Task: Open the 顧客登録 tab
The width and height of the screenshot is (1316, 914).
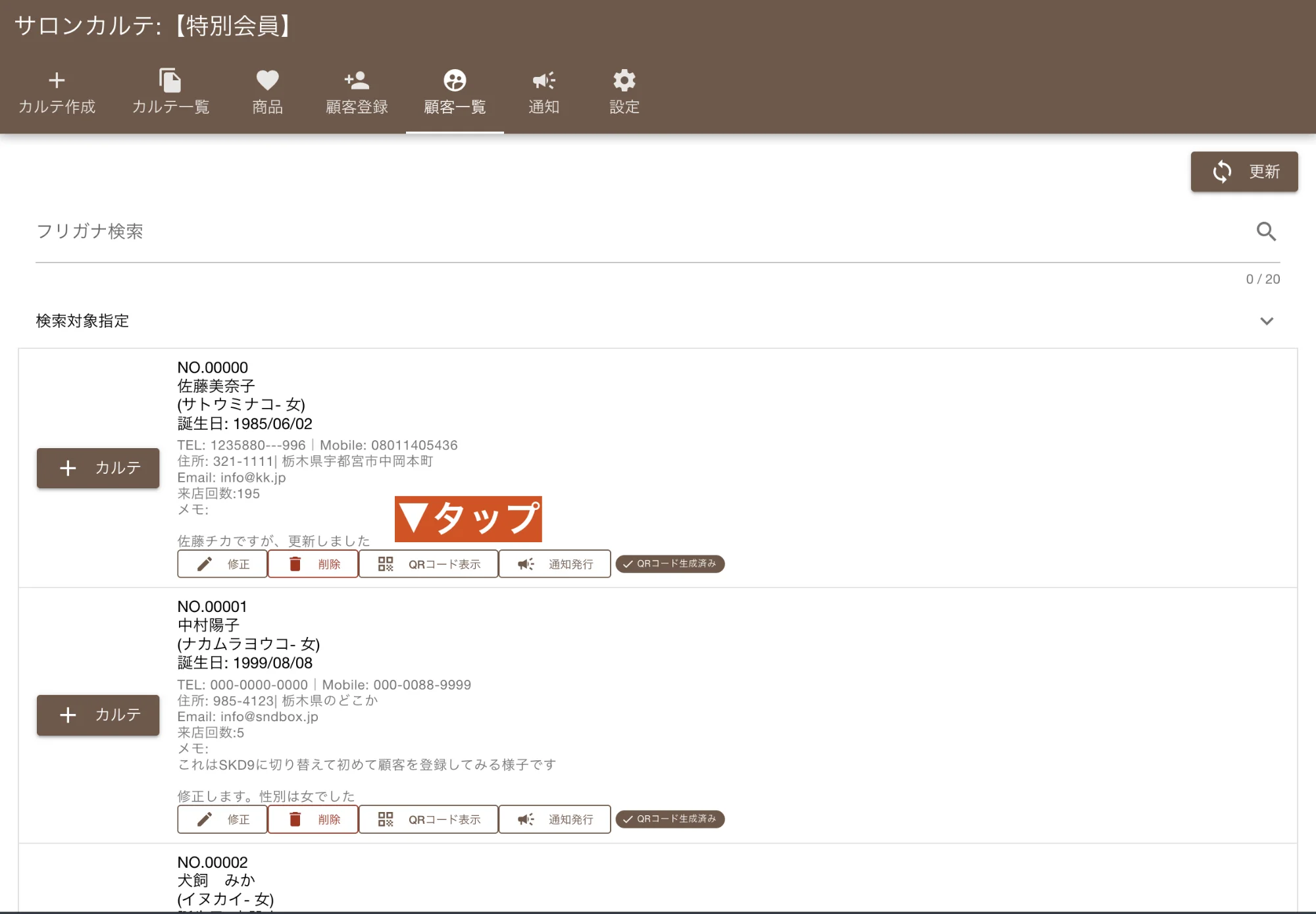Action: tap(357, 107)
